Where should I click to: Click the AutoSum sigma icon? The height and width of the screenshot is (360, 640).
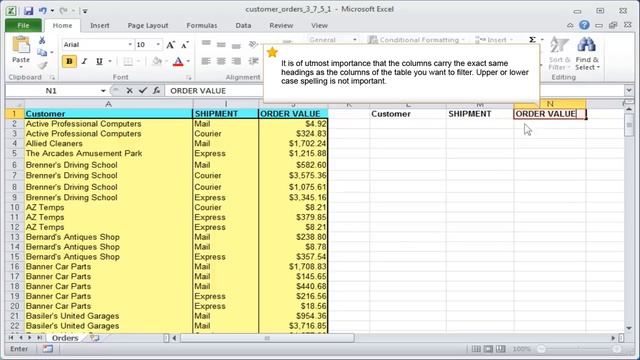click(x=532, y=40)
